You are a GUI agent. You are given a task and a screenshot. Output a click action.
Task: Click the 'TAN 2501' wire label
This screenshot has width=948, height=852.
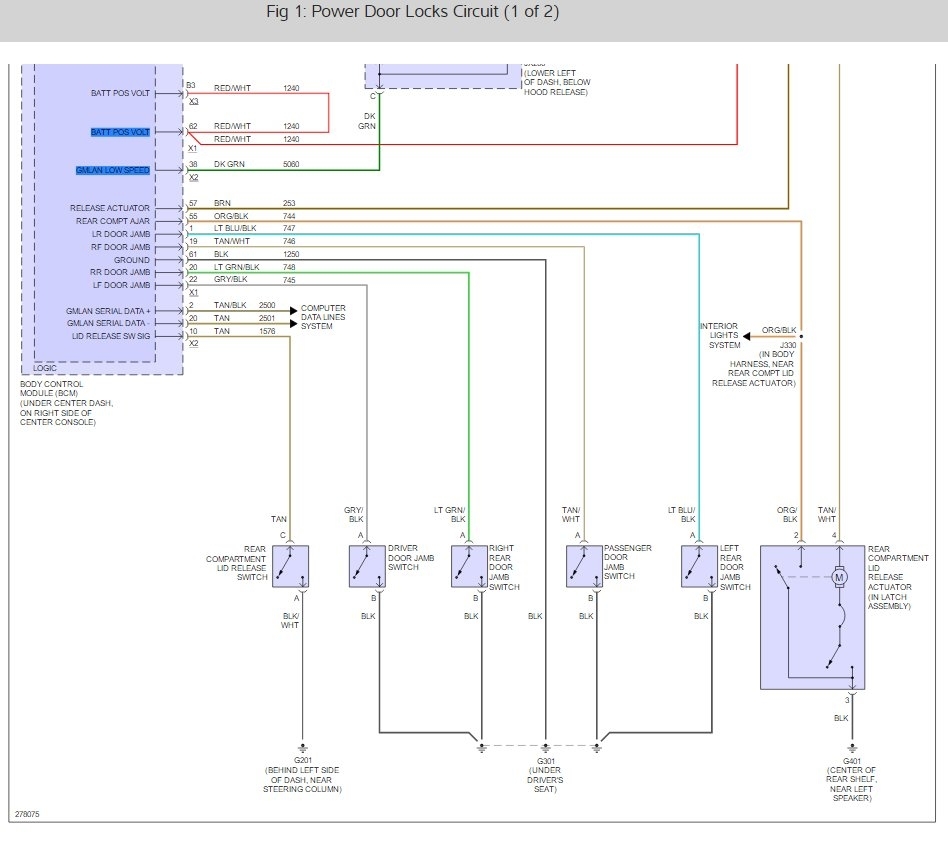[x=244, y=318]
